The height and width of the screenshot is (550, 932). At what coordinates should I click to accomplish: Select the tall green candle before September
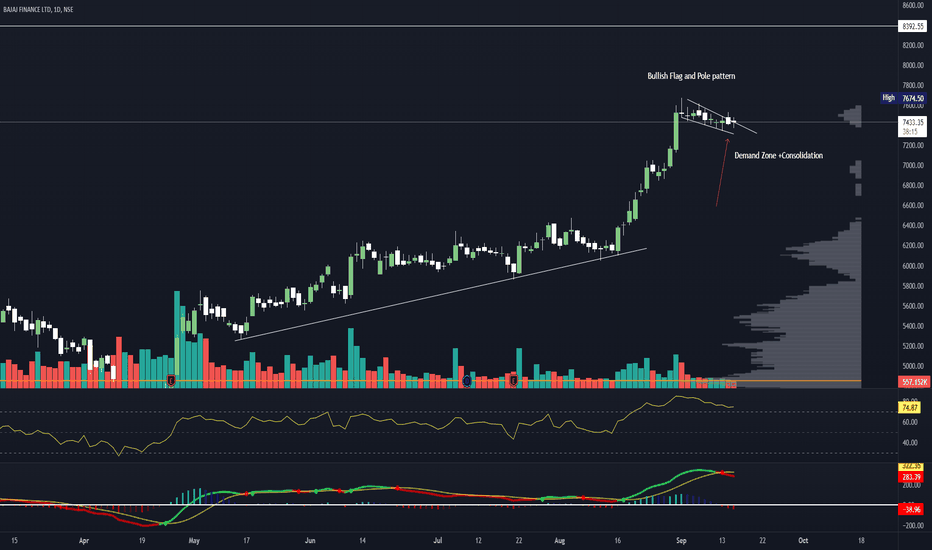point(676,131)
